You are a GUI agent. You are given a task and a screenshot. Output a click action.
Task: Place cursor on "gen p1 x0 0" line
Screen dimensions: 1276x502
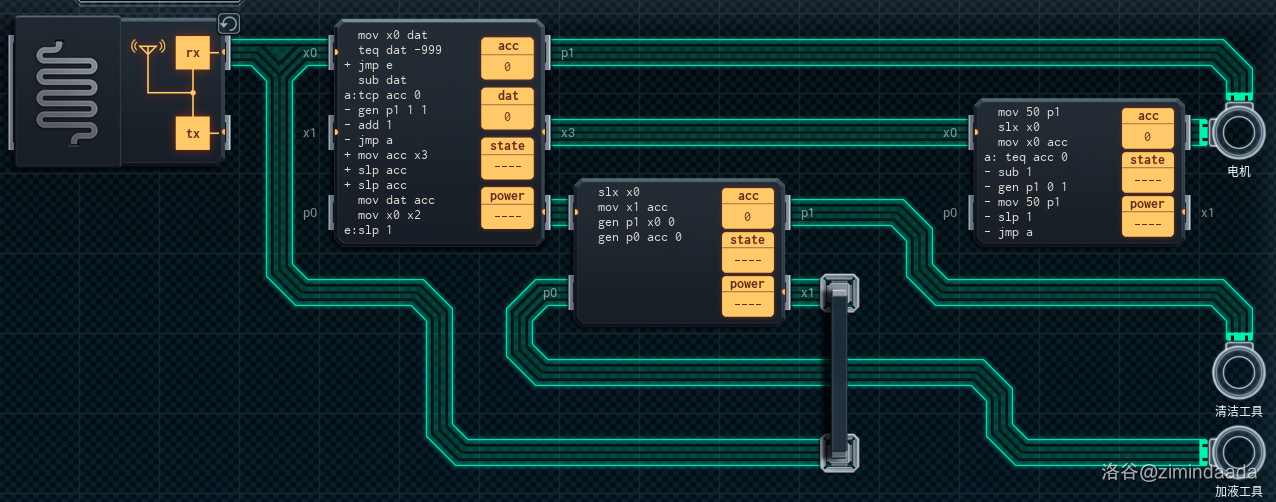click(x=636, y=222)
